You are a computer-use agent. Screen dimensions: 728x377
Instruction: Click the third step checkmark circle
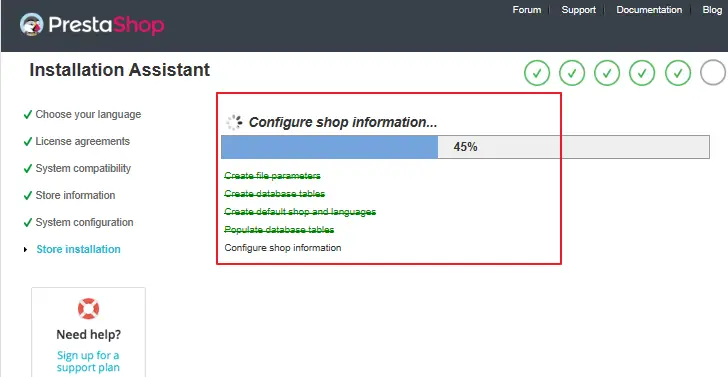click(x=607, y=73)
